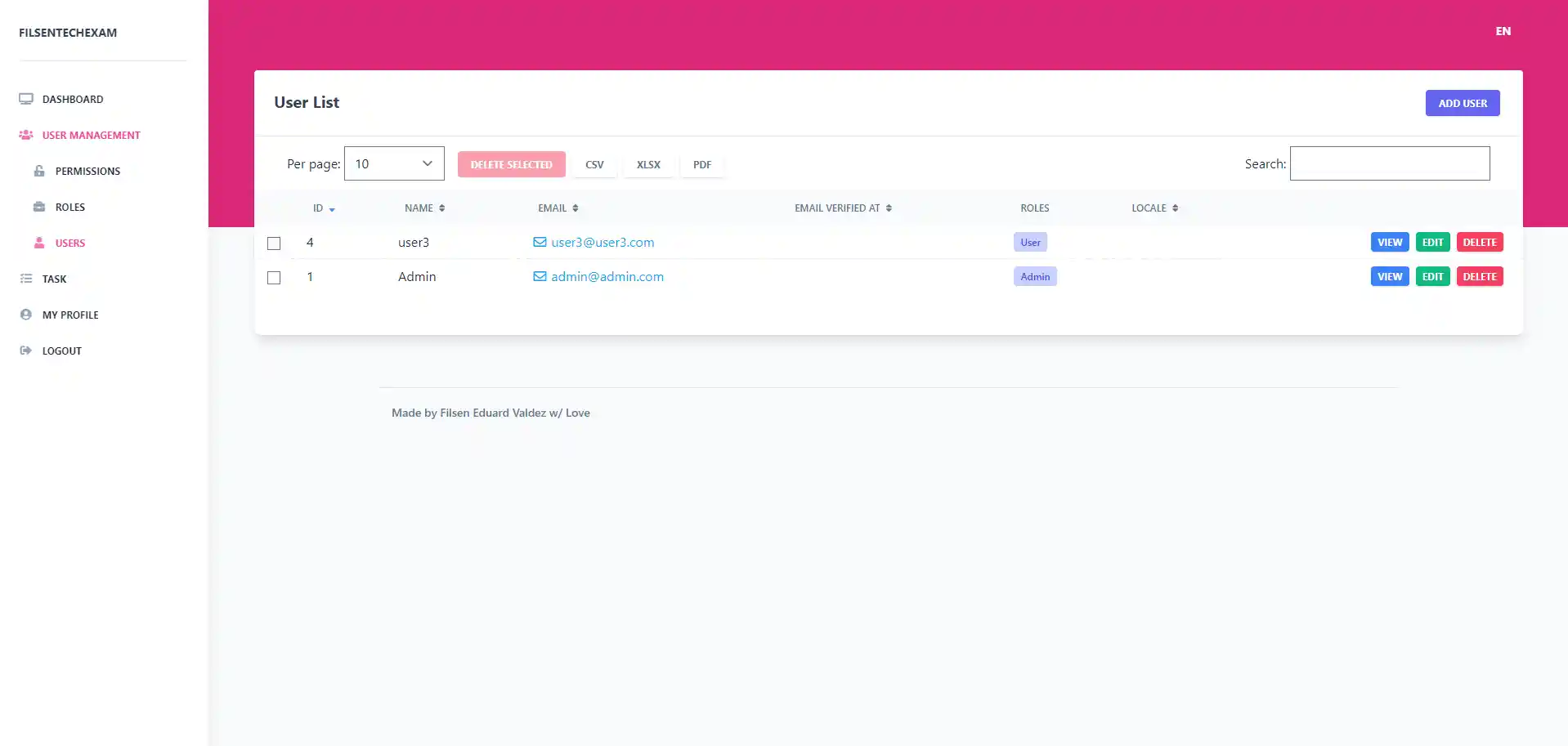
Task: Click the ID cell '1'
Action: [x=310, y=276]
